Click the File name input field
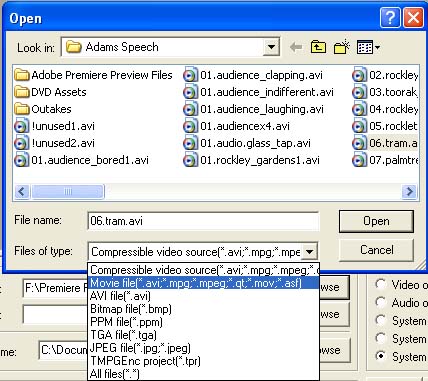Image resolution: width=428 pixels, height=381 pixels. (x=203, y=221)
